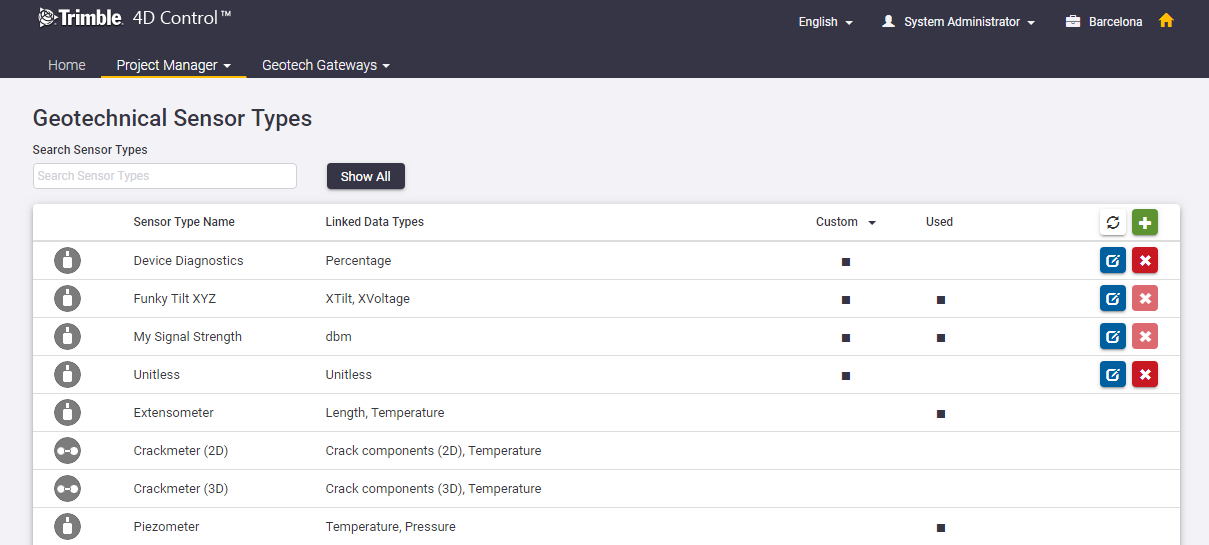Click the yellow home icon

coord(1166,21)
